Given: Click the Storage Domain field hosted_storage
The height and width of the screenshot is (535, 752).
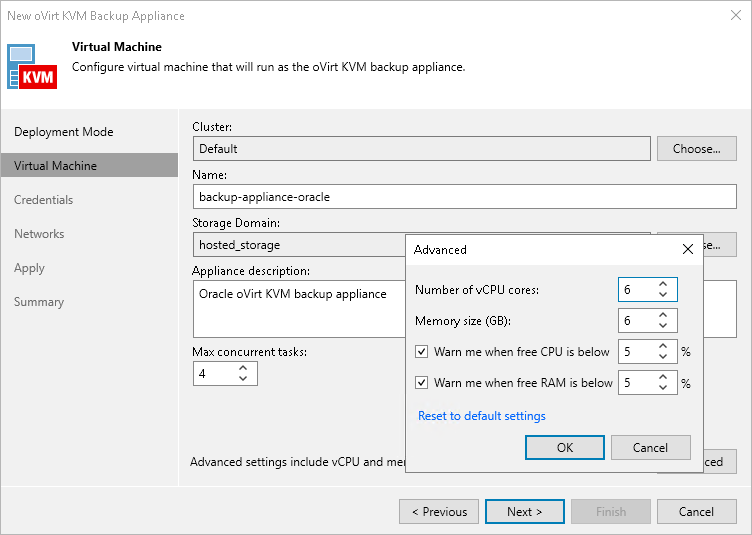Looking at the screenshot, I should [x=299, y=244].
